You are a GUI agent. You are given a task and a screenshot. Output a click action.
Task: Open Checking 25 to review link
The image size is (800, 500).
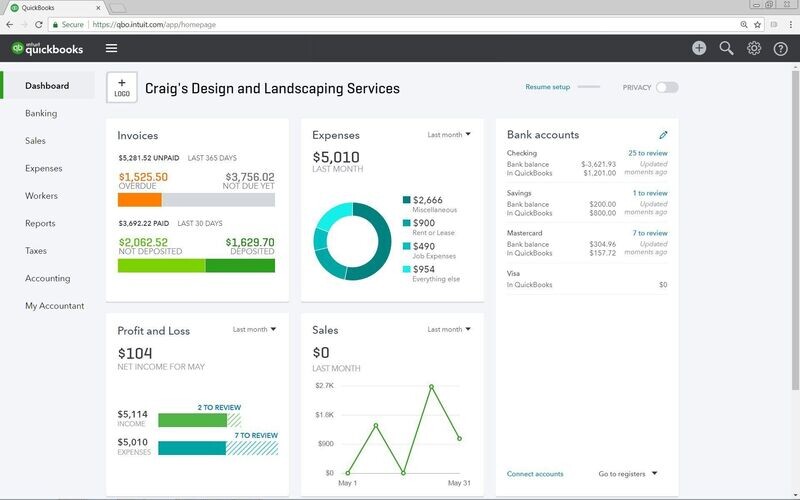(647, 153)
